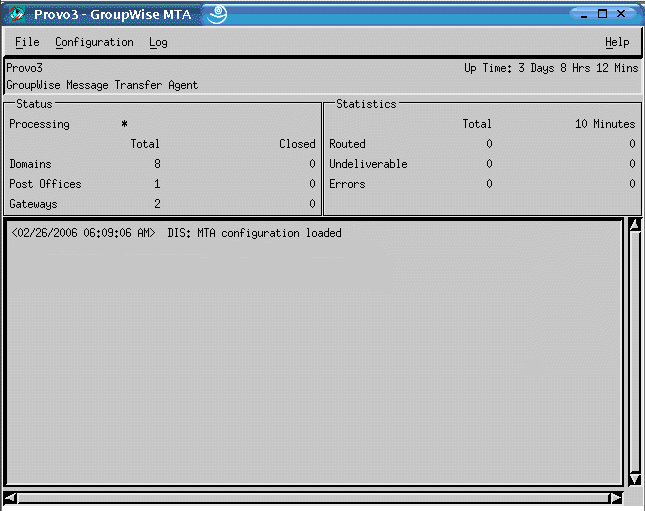Click the 'Domains' row label
This screenshot has height=511, width=645.
pyautogui.click(x=30, y=164)
